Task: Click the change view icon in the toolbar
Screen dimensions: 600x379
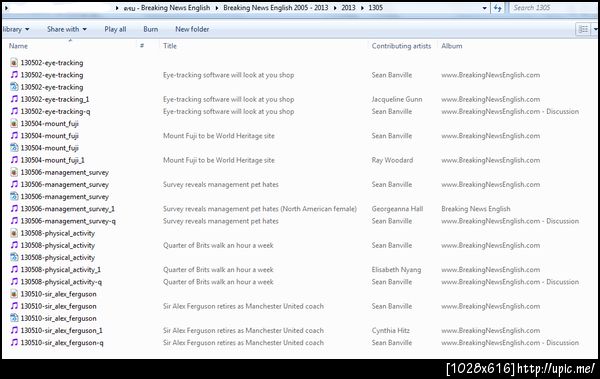Action: (x=583, y=29)
